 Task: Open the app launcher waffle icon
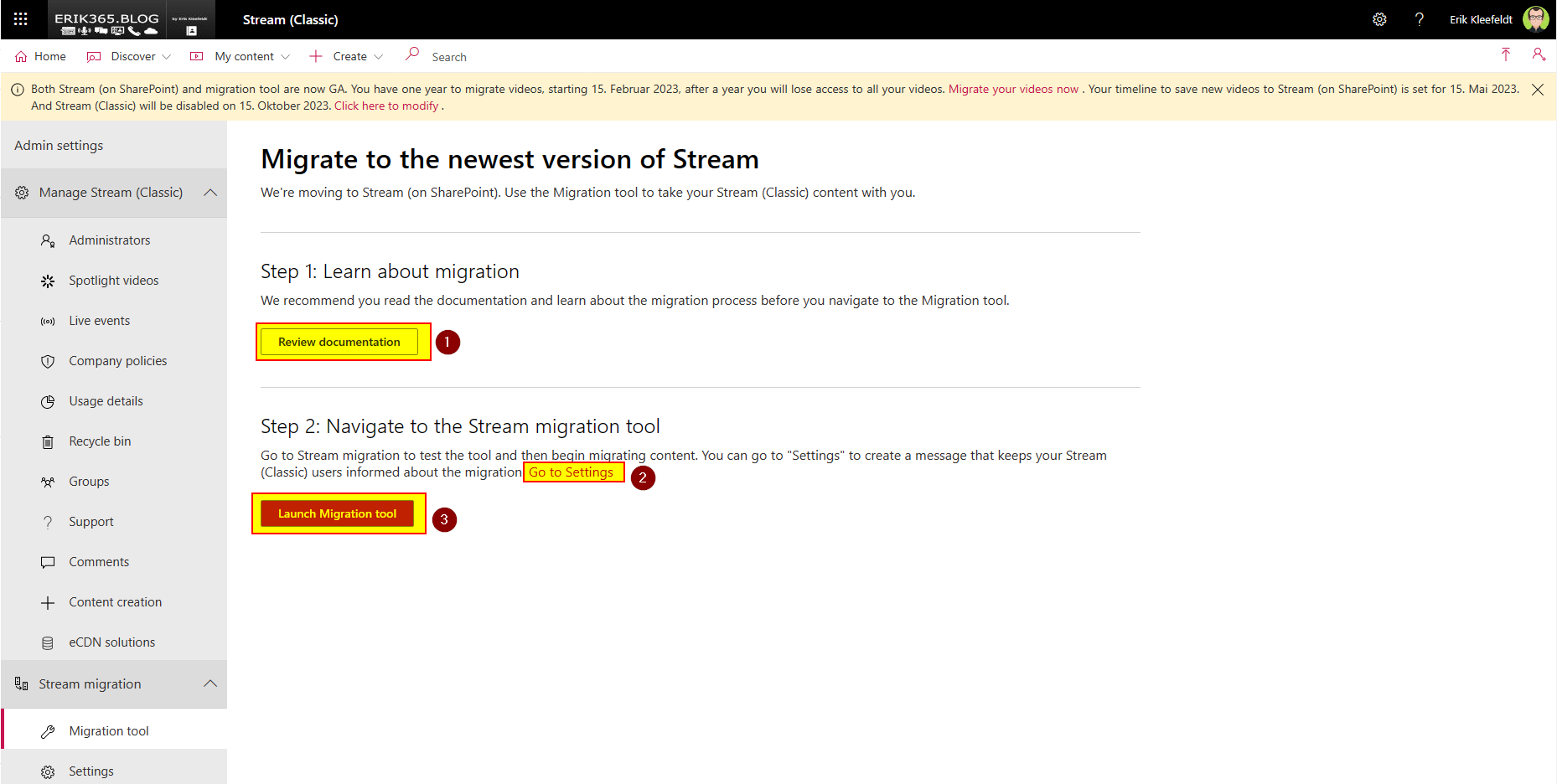point(21,19)
